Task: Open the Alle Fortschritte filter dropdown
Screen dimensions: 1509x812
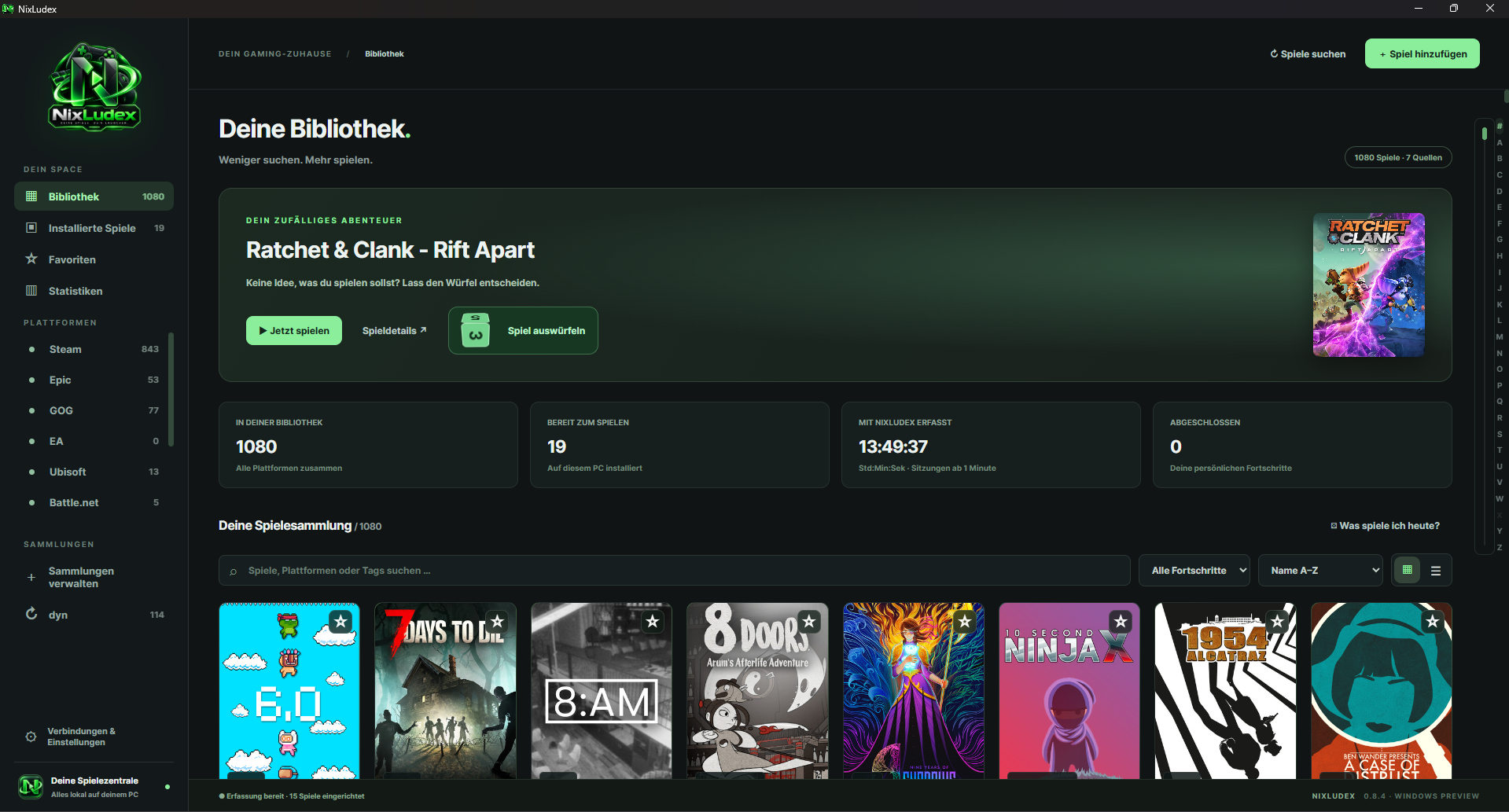Action: pos(1194,571)
